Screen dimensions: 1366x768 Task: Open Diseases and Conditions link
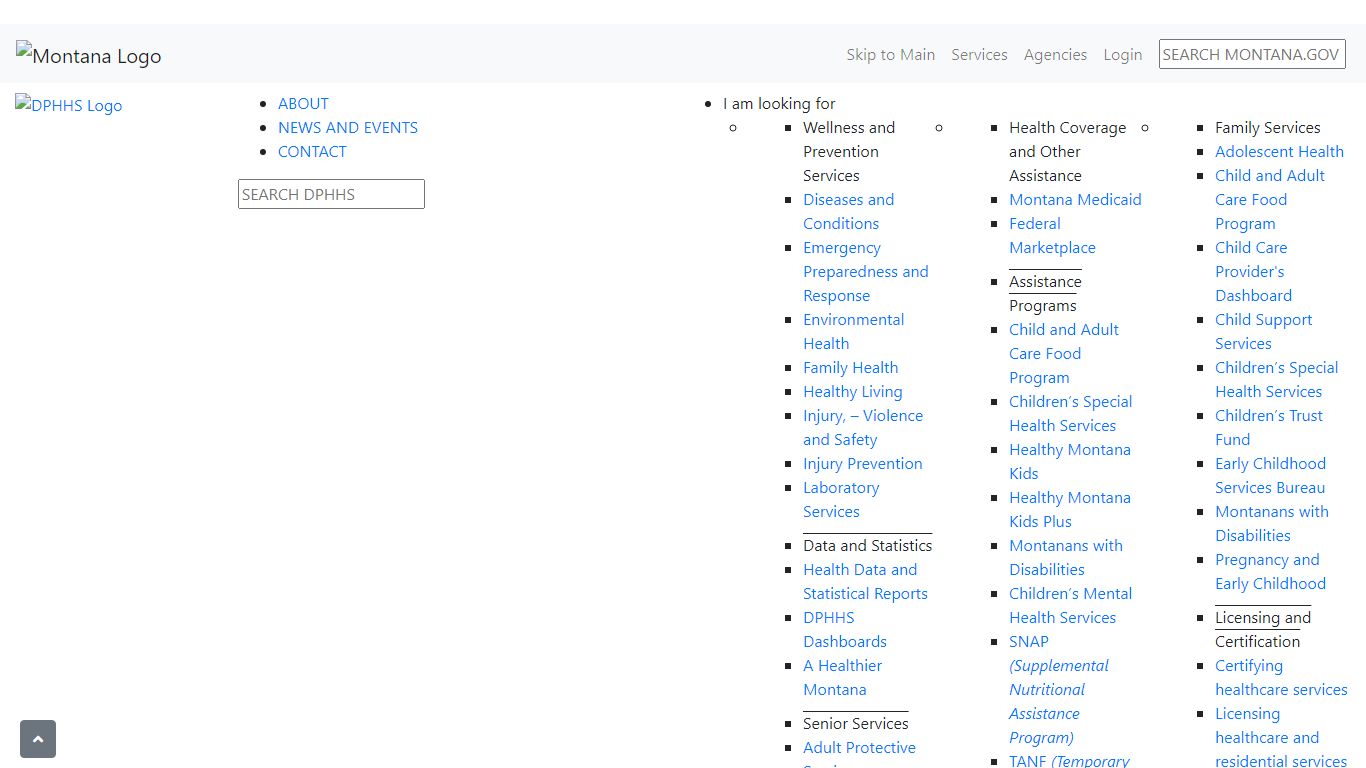click(x=848, y=211)
